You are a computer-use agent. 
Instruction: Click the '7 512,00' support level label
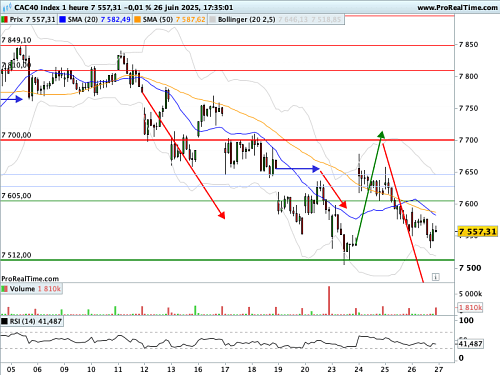[16, 255]
